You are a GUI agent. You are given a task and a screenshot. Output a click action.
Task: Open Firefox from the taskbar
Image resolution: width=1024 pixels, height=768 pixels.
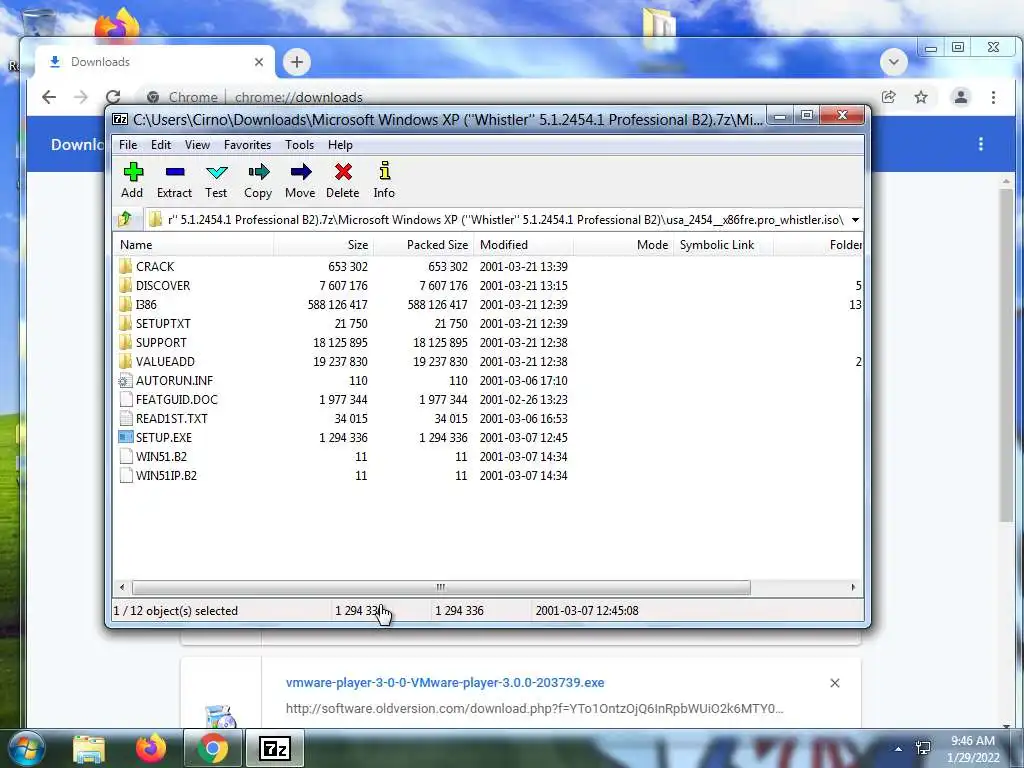(151, 748)
